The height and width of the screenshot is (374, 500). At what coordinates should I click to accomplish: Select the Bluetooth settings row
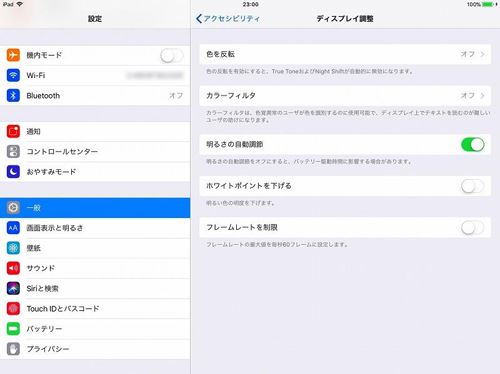95,96
